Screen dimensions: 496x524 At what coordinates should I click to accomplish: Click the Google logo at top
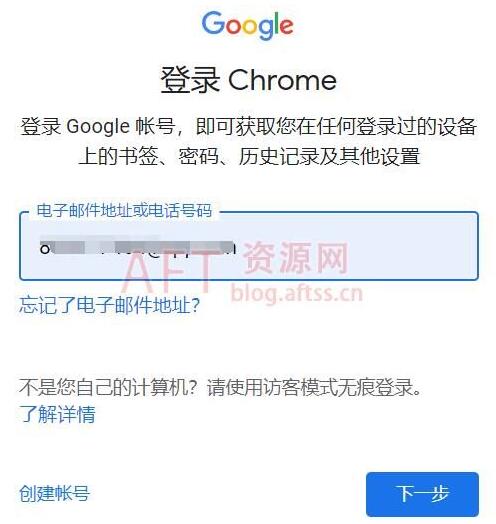[x=248, y=25]
